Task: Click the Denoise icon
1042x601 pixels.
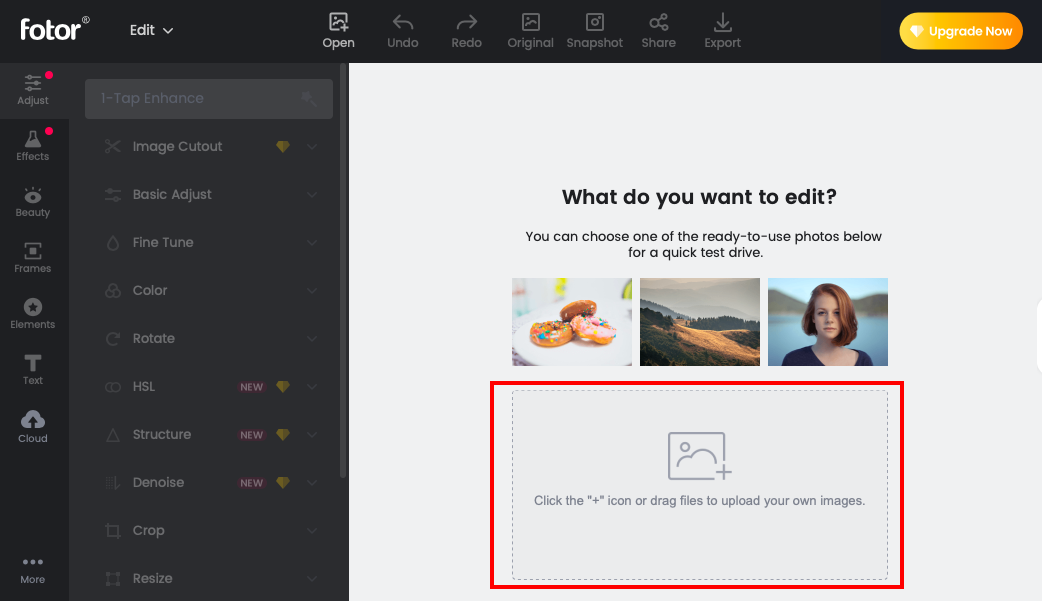Action: (x=113, y=483)
